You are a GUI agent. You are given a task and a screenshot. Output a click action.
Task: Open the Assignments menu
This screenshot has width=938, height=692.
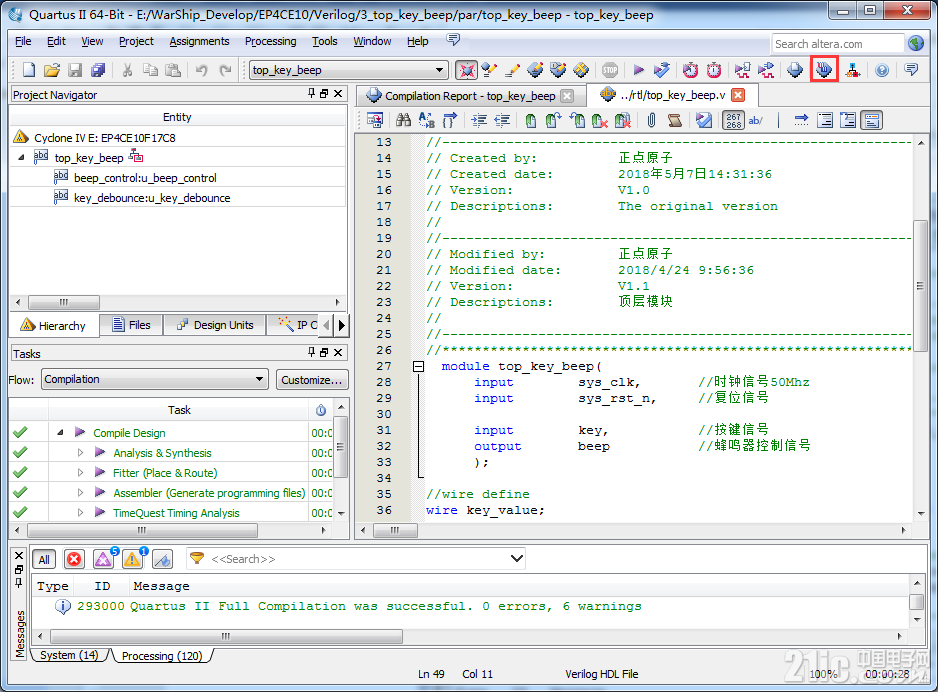[x=199, y=41]
